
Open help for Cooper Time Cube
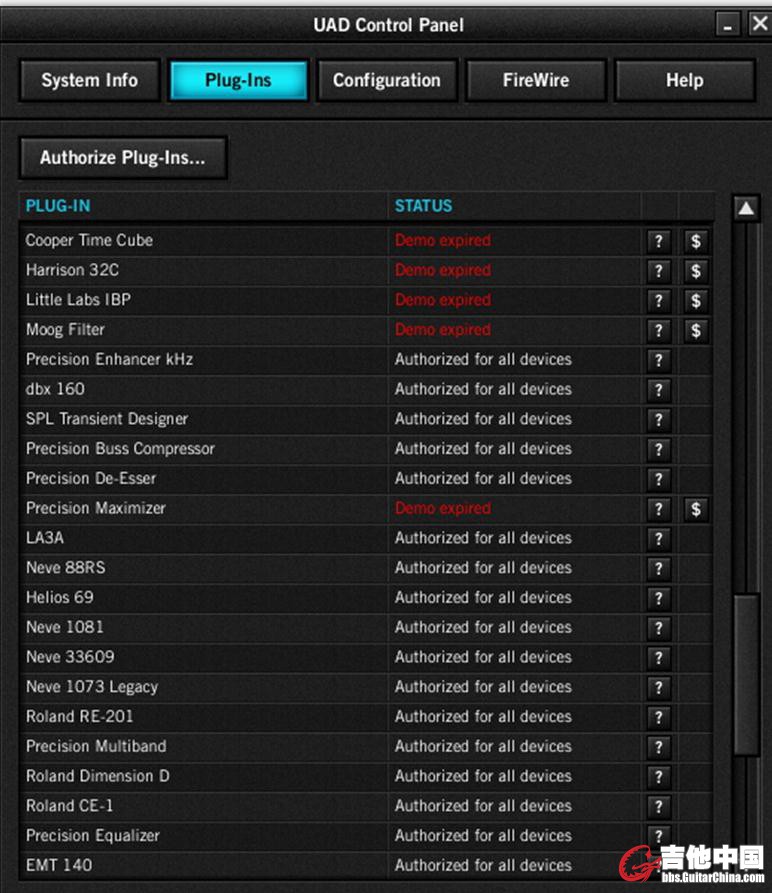[659, 241]
